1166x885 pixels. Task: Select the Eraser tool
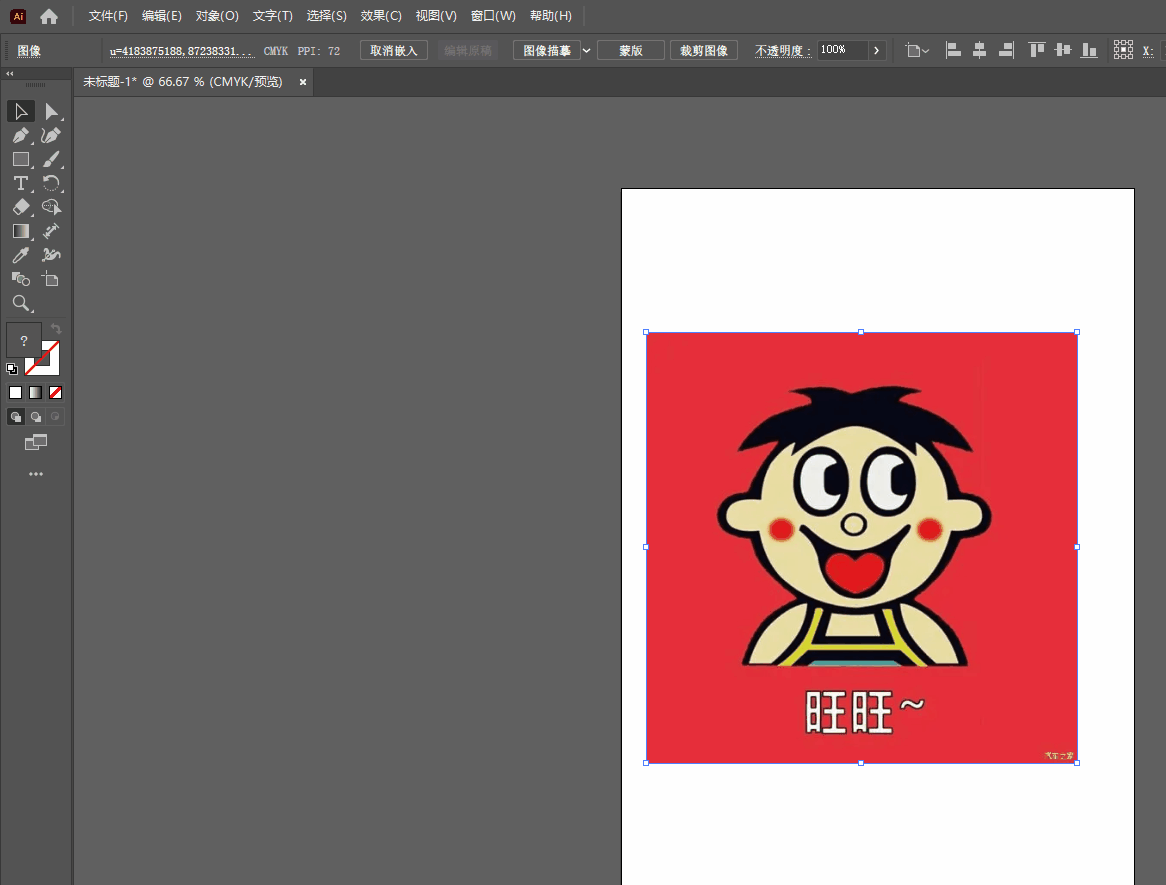click(21, 207)
